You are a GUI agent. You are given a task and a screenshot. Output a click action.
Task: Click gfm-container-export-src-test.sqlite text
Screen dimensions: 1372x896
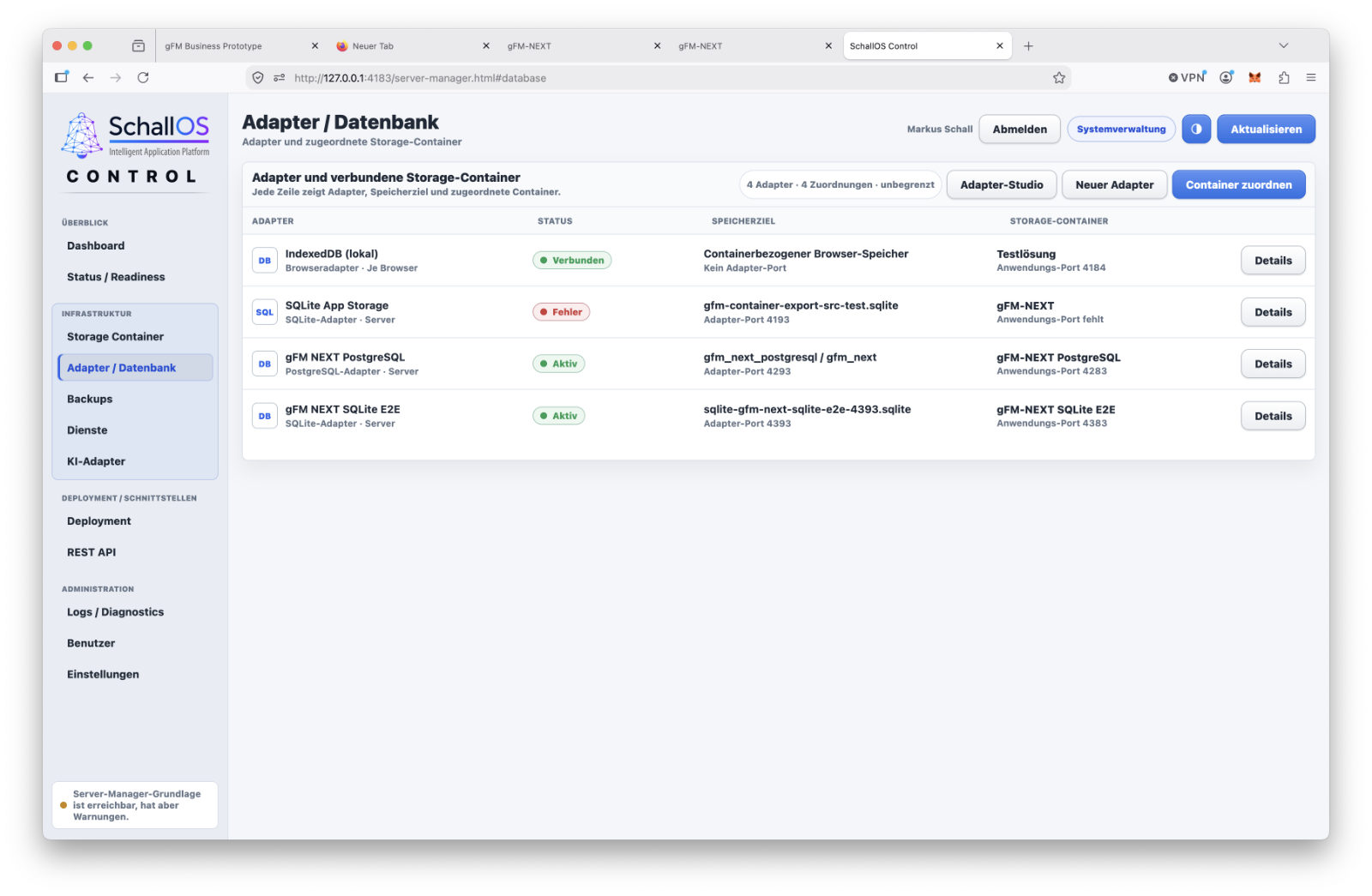[801, 305]
